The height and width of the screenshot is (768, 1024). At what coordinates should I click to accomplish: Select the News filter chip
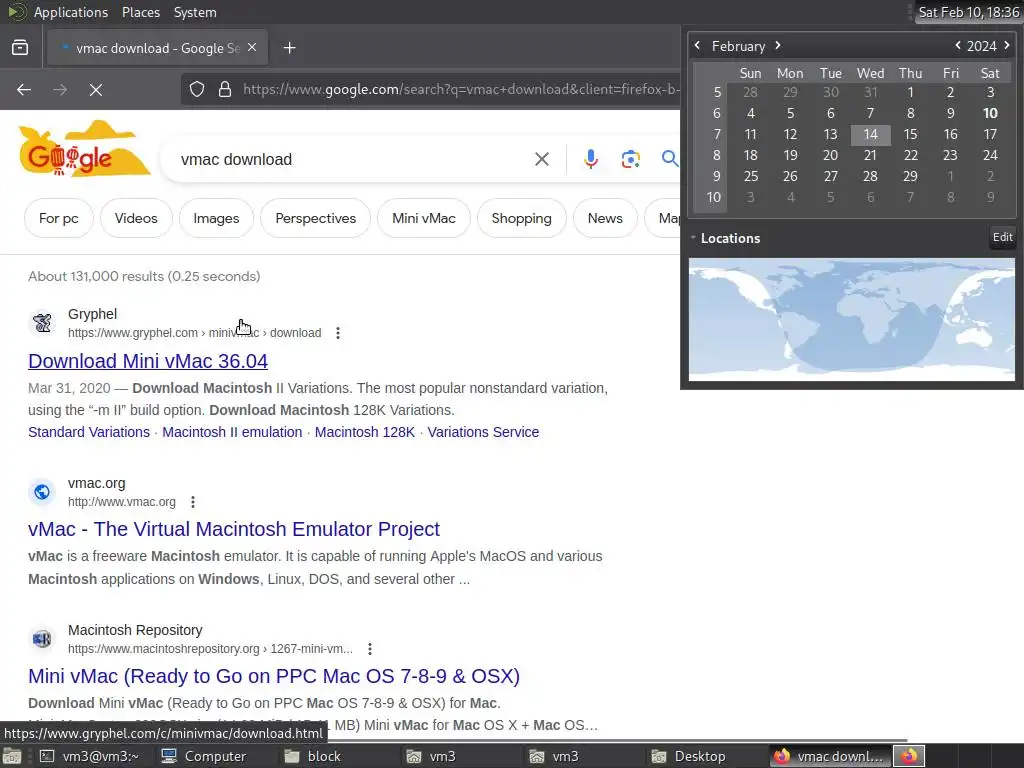tap(605, 218)
